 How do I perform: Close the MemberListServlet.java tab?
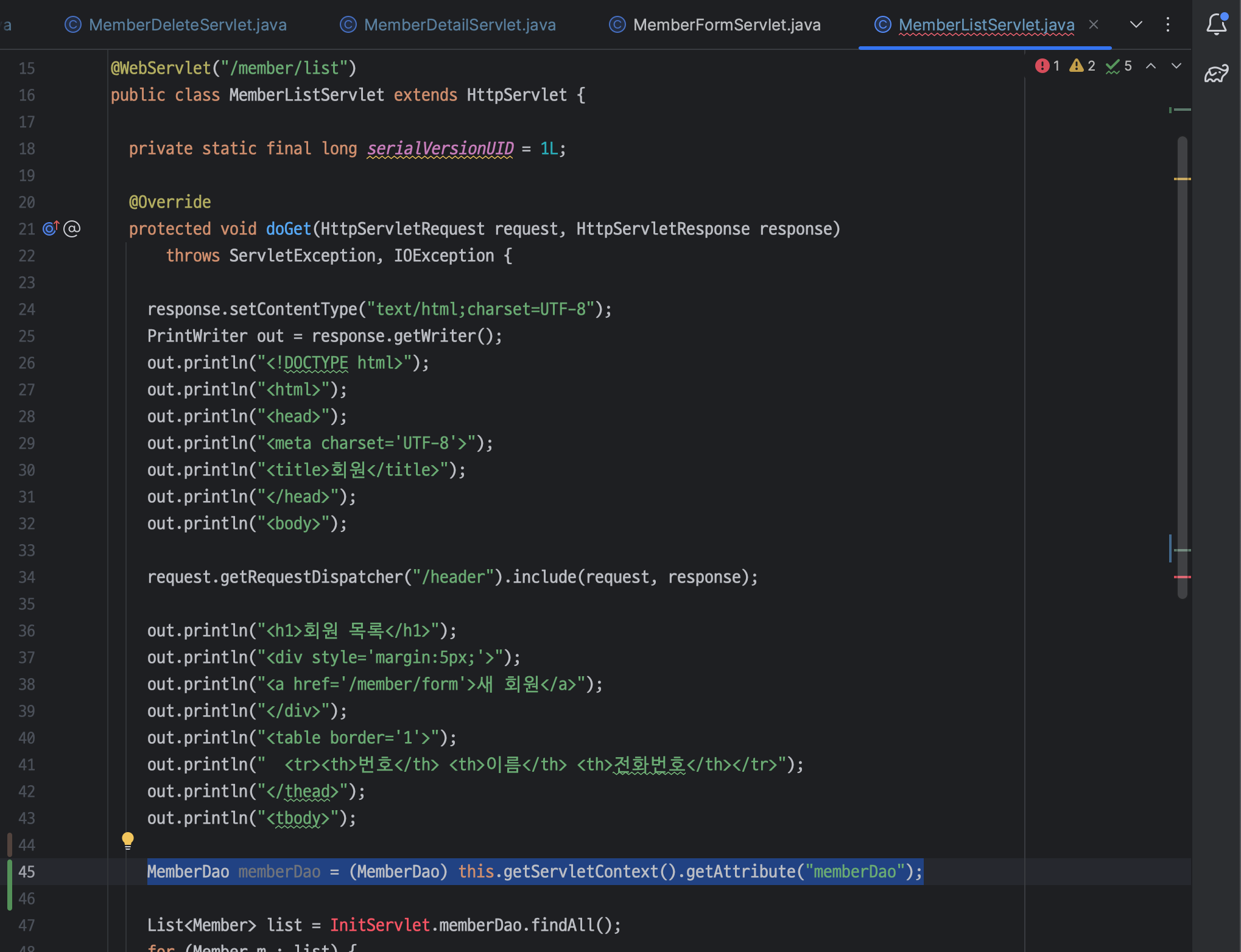click(x=1094, y=24)
